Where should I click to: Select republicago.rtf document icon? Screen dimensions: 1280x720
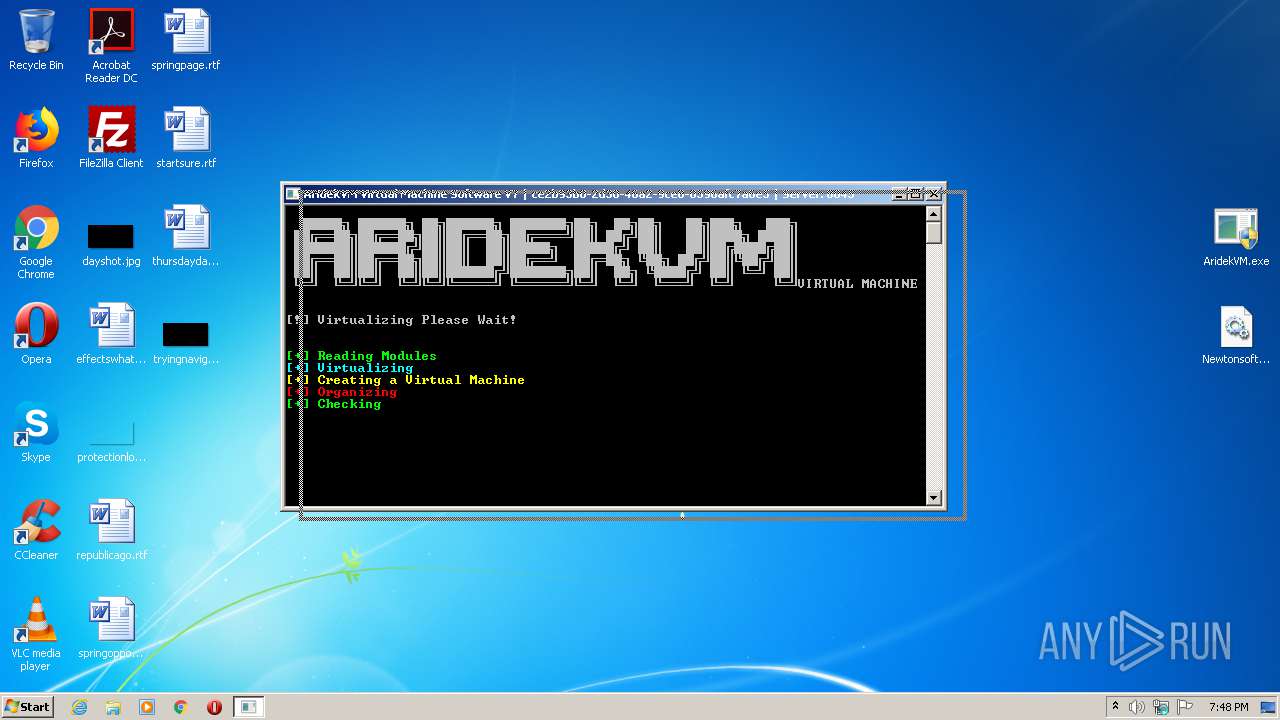111,530
